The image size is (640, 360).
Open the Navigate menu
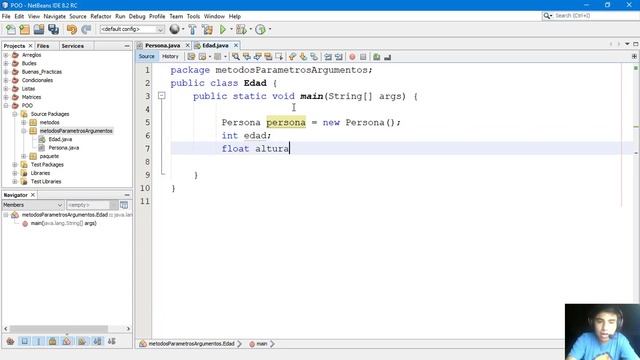click(55, 16)
